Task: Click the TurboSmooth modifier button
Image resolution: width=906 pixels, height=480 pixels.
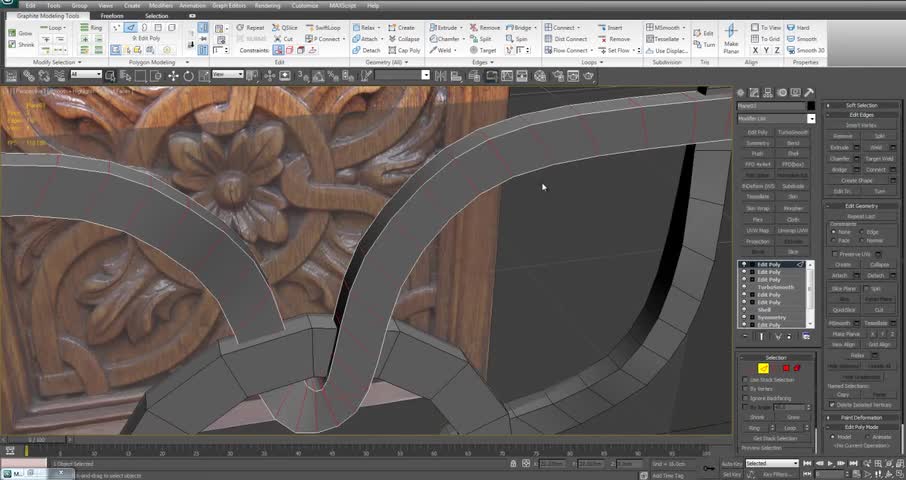Action: pos(792,132)
